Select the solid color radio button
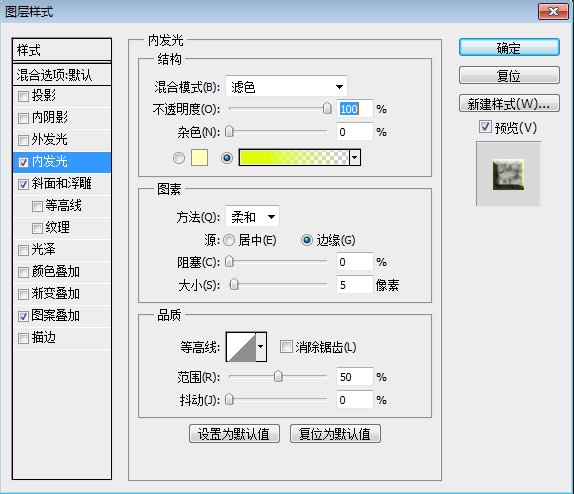 (179, 158)
